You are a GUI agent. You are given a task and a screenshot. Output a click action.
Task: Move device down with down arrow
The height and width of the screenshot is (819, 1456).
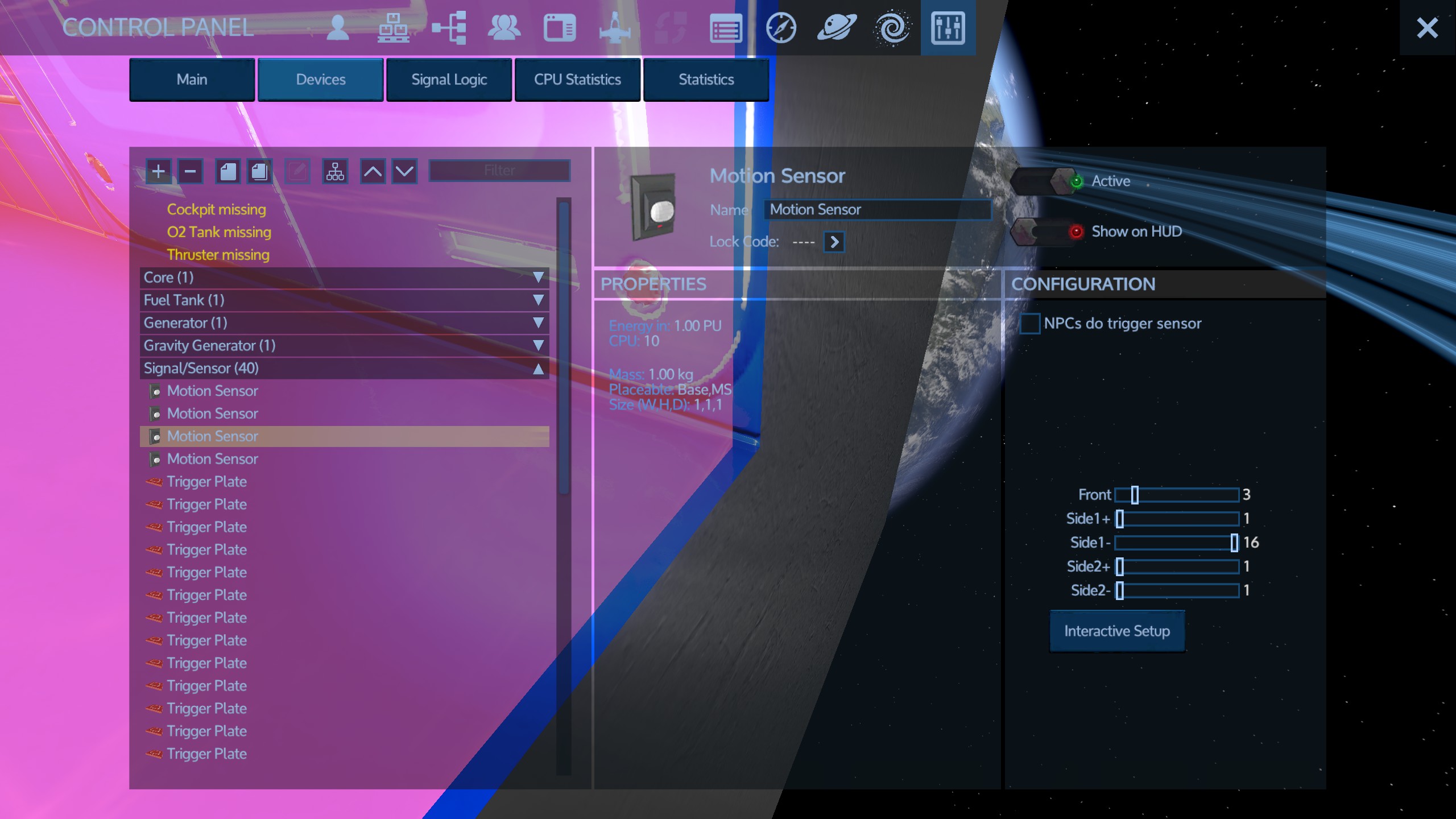[x=404, y=171]
